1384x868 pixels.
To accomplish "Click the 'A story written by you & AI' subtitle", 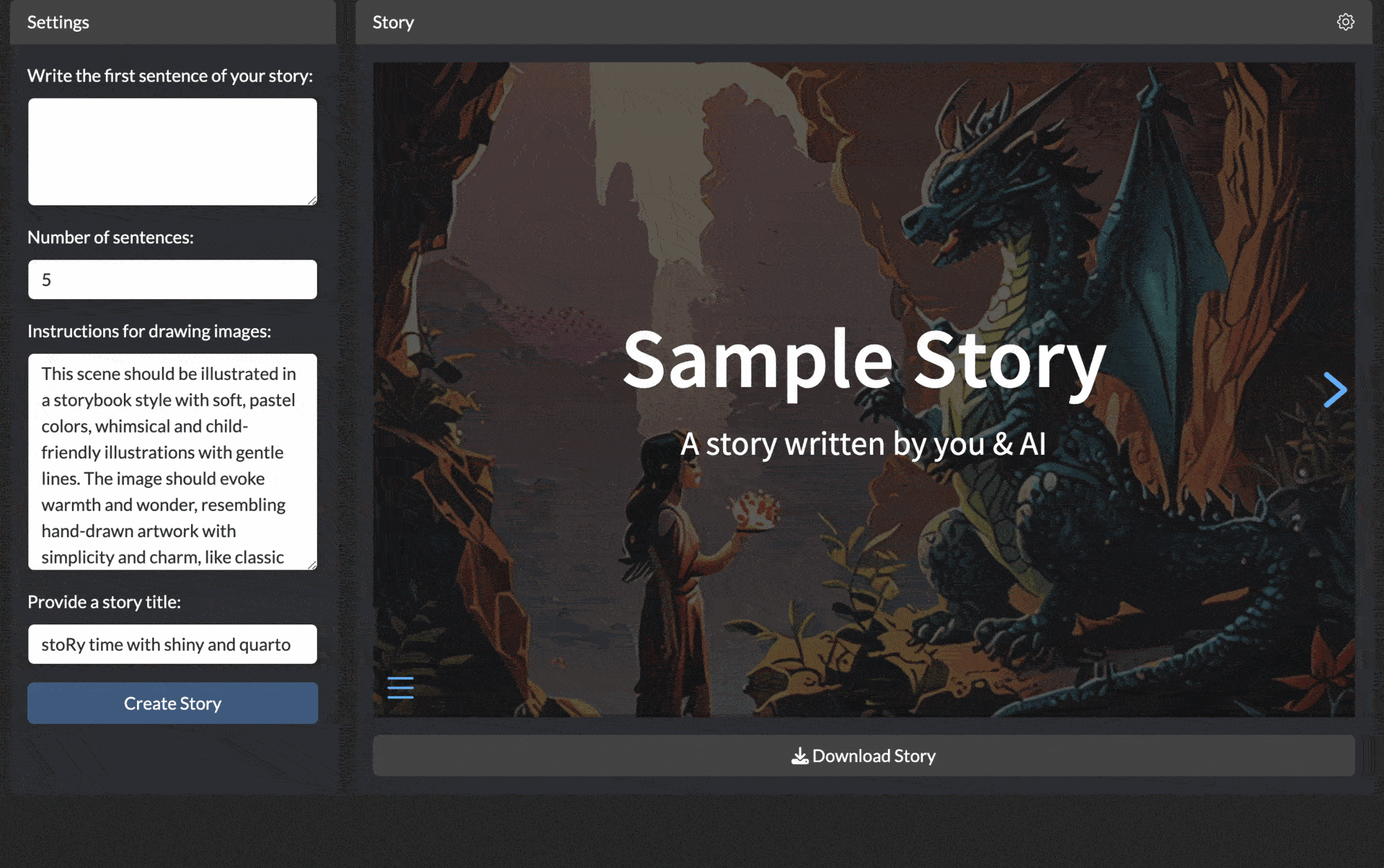I will tap(863, 444).
